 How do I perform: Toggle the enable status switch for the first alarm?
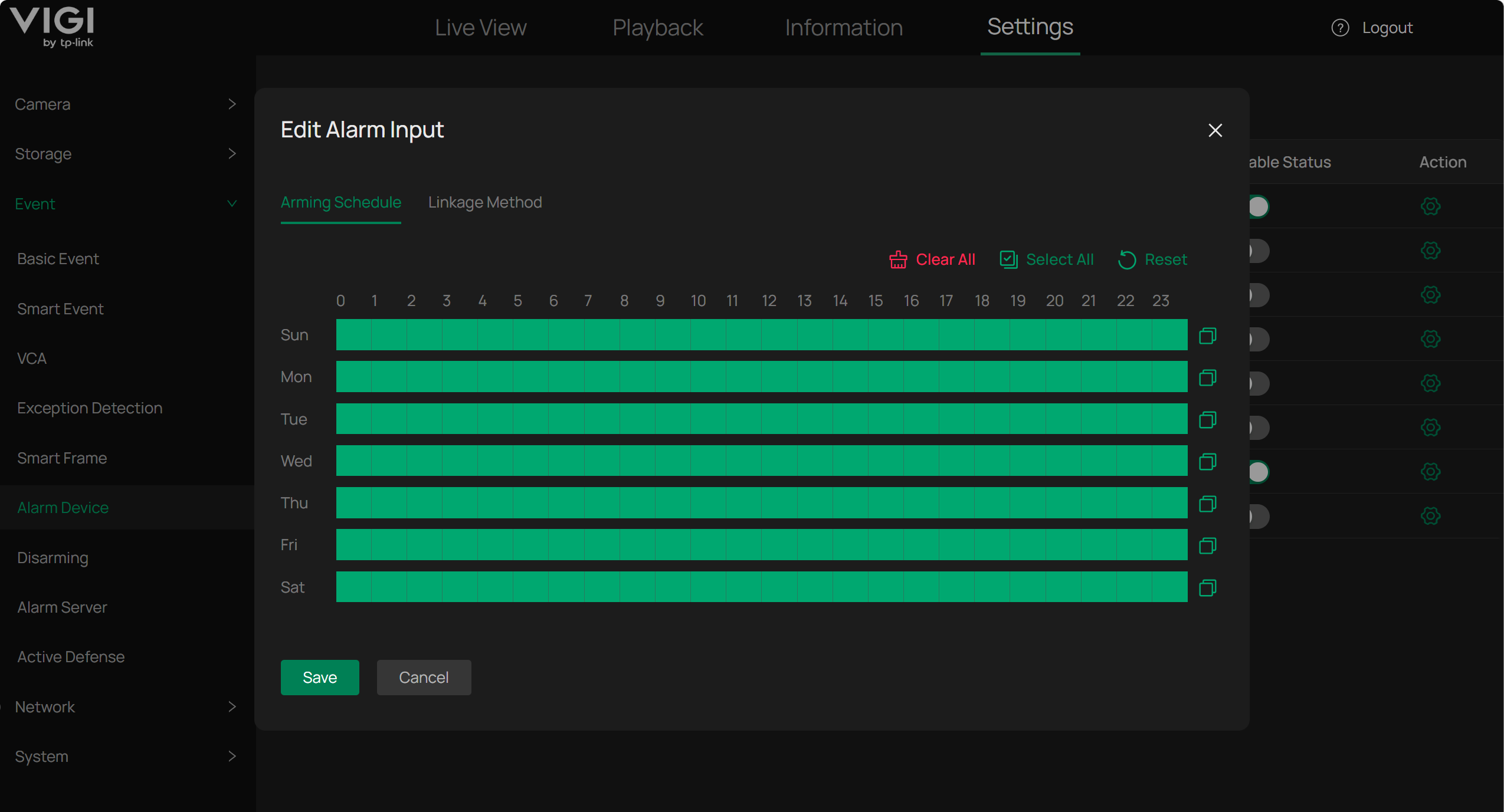[x=1259, y=206]
